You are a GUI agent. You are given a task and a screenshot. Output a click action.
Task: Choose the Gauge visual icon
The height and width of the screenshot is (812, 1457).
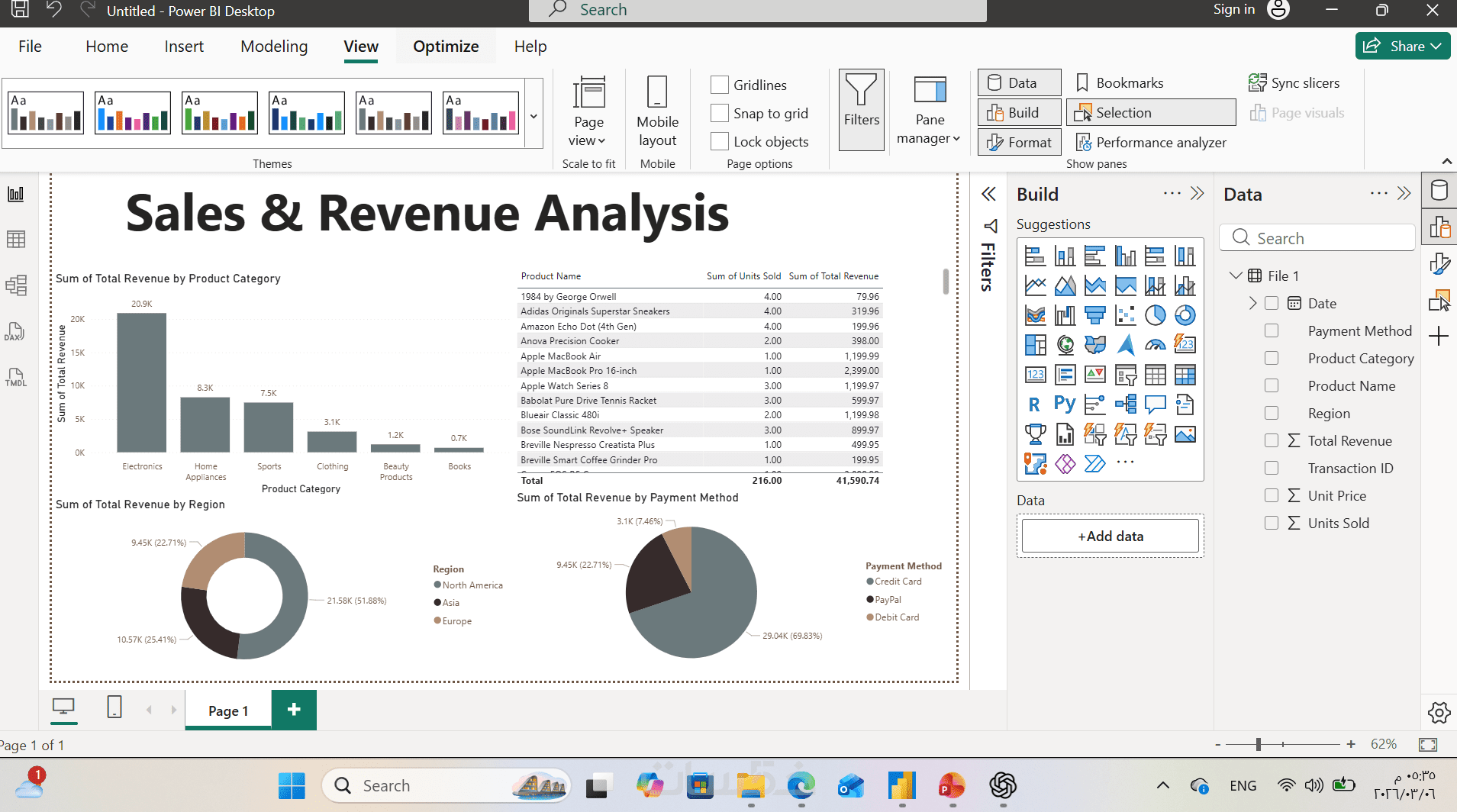(1156, 345)
